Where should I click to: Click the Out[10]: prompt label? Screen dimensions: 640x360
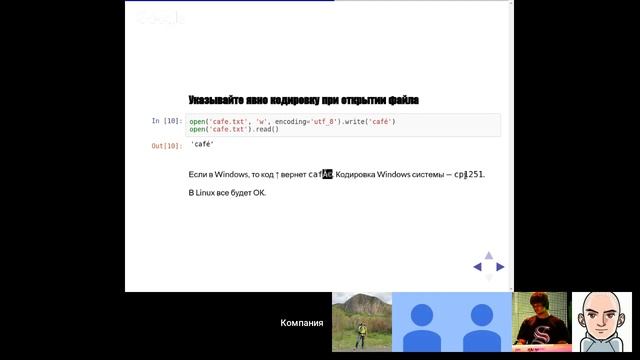pos(167,146)
